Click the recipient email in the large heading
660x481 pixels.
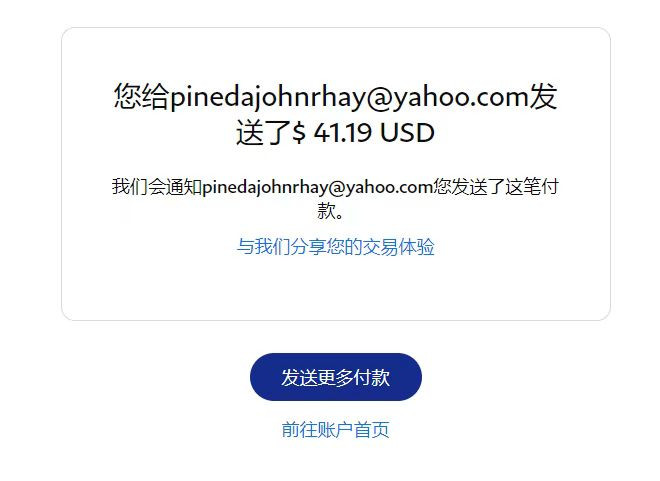349,97
